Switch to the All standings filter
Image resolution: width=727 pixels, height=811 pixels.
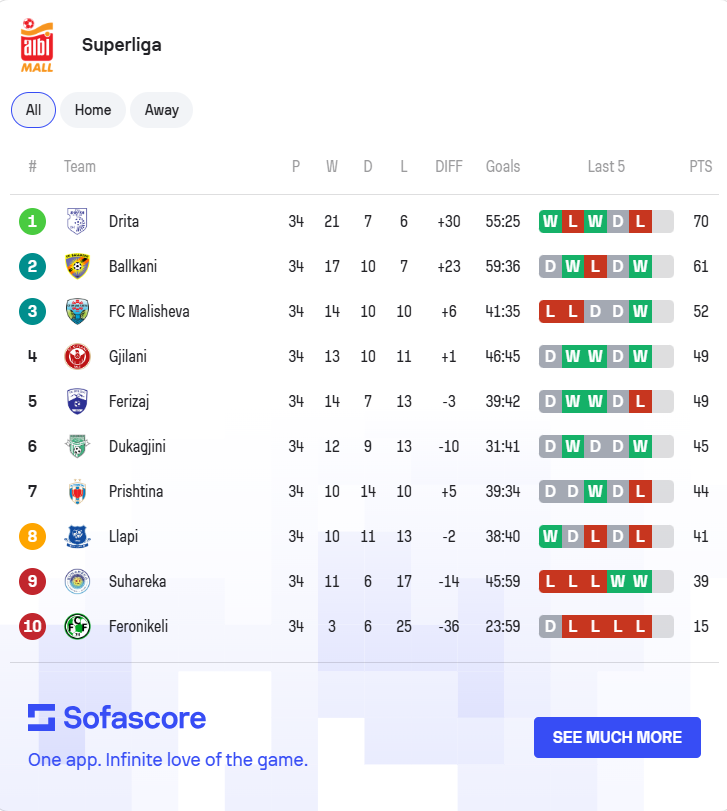(34, 110)
